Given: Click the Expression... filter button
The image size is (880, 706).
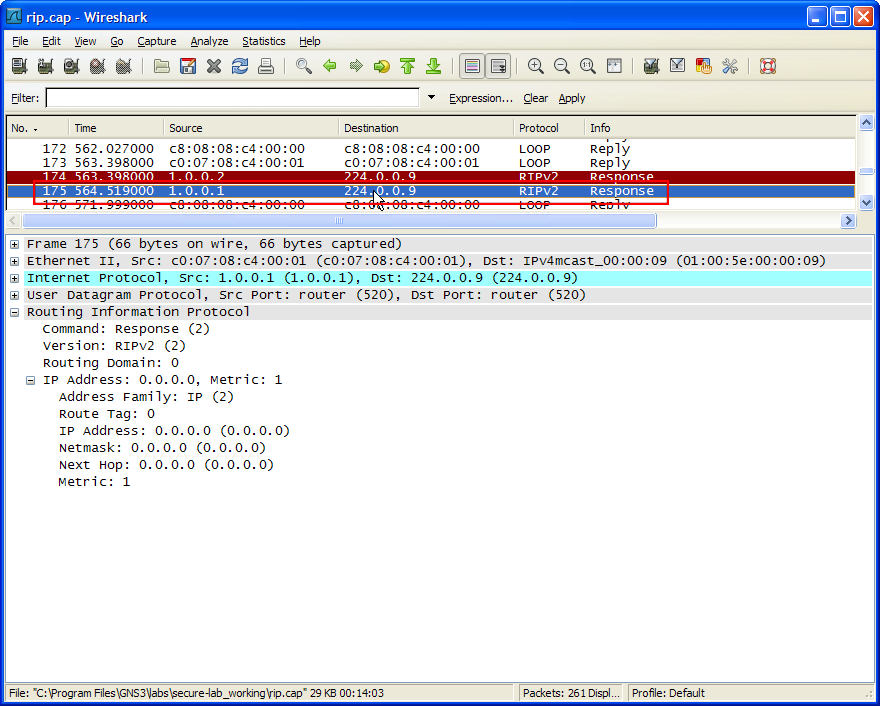Looking at the screenshot, I should click(481, 98).
